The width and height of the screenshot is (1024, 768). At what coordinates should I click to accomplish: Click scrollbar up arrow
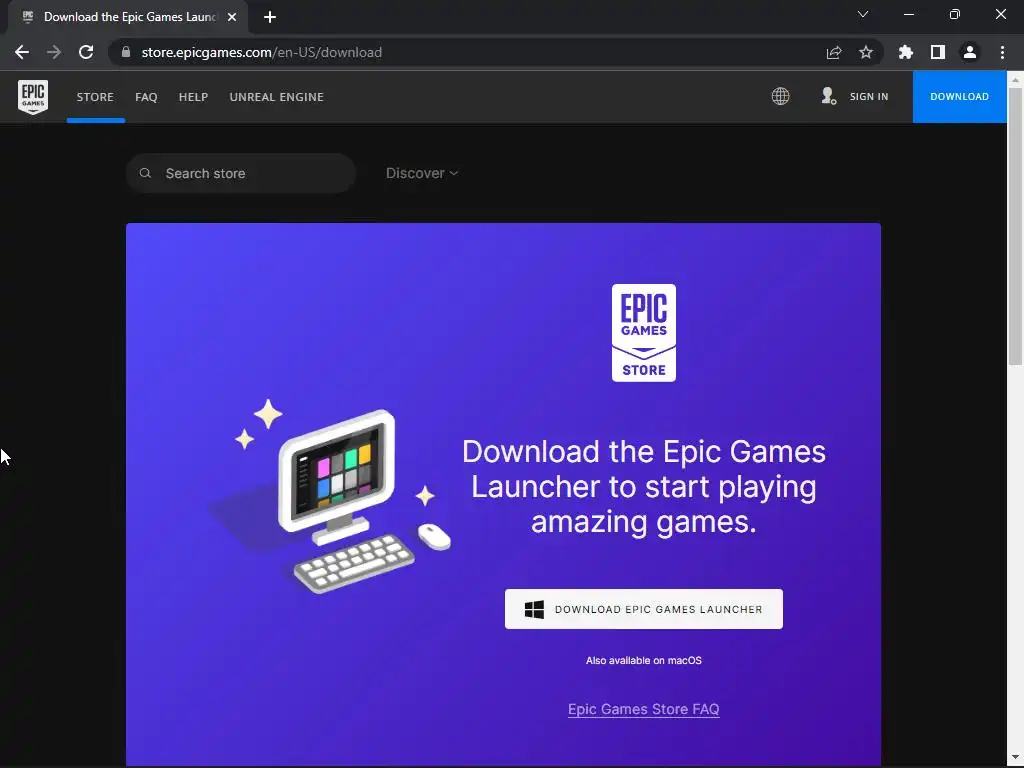[1016, 80]
